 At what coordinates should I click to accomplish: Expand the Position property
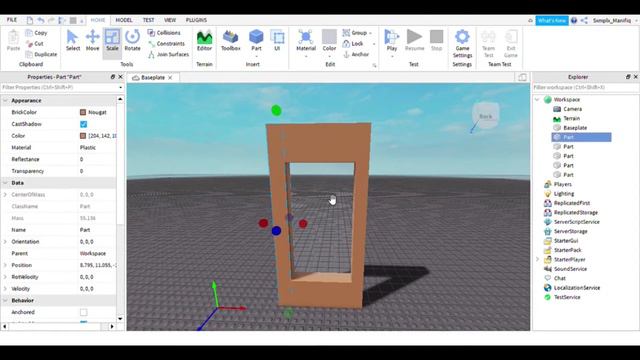coord(5,265)
